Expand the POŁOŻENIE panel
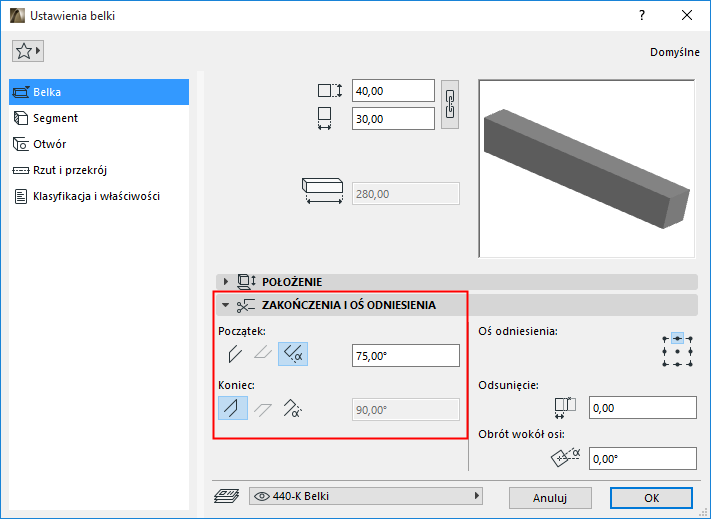The height and width of the screenshot is (519, 711). (225, 282)
